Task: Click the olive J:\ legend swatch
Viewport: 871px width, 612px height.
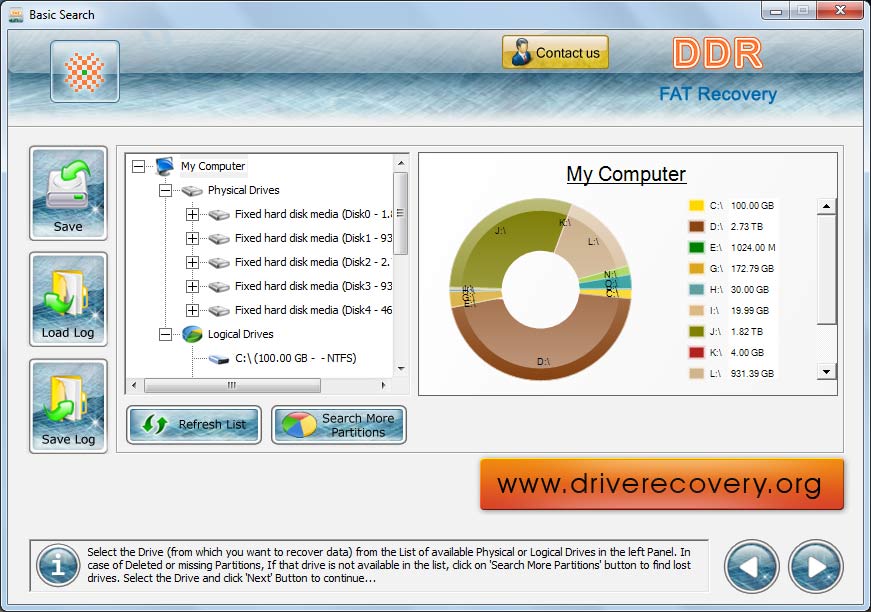Action: pyautogui.click(x=697, y=332)
